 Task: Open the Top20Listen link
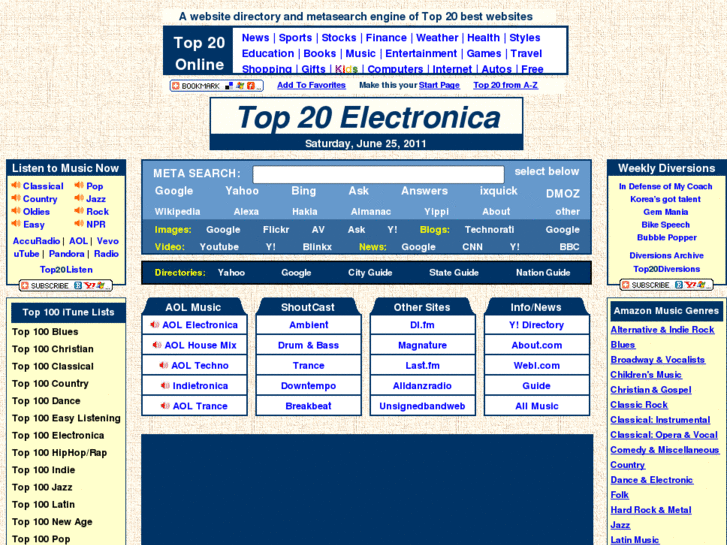[66, 269]
